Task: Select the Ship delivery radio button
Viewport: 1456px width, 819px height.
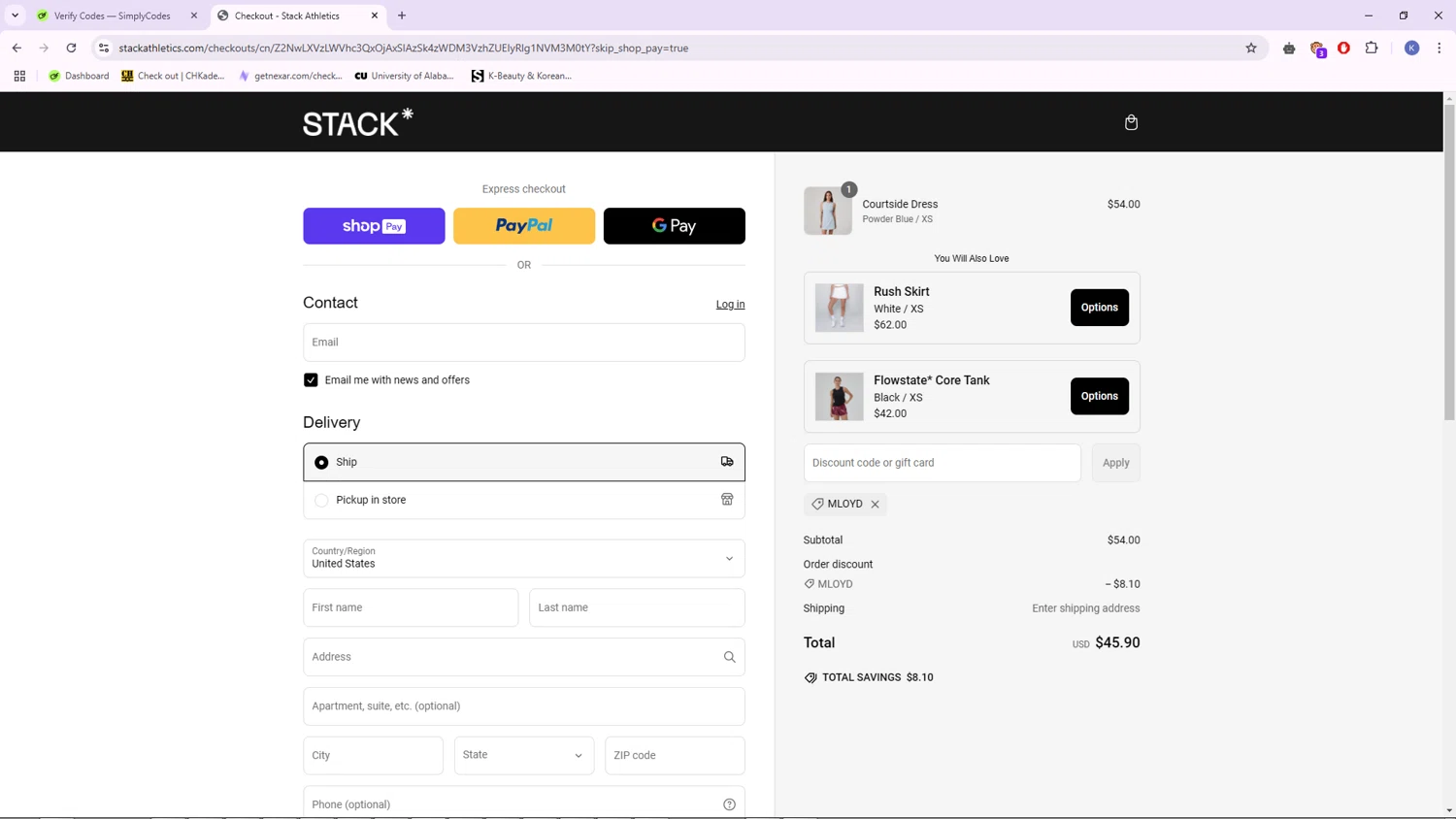Action: 321,463
